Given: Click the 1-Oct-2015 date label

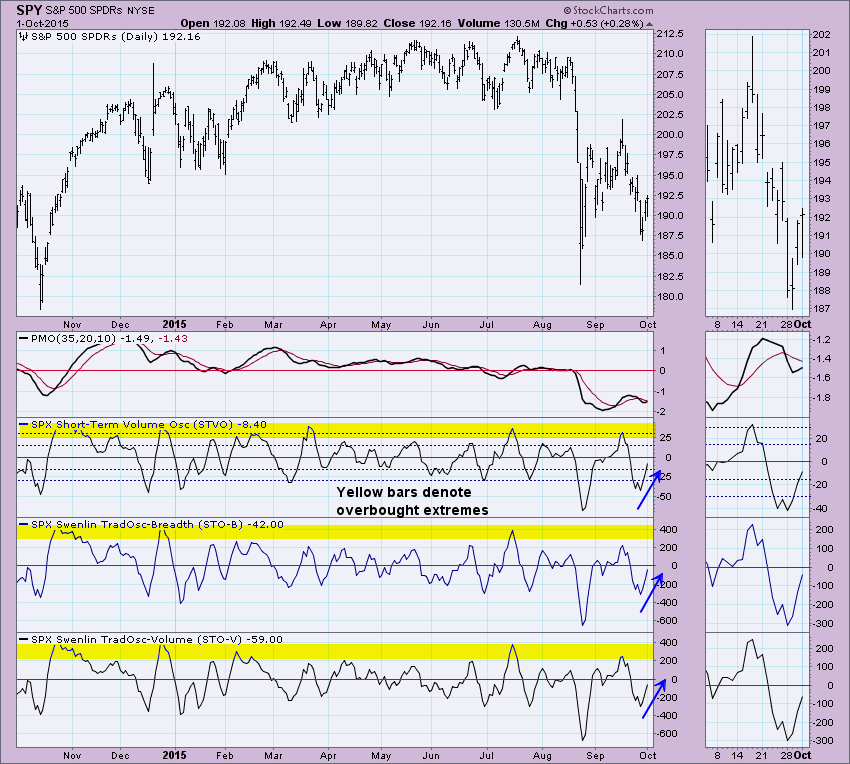Looking at the screenshot, I should [42, 24].
